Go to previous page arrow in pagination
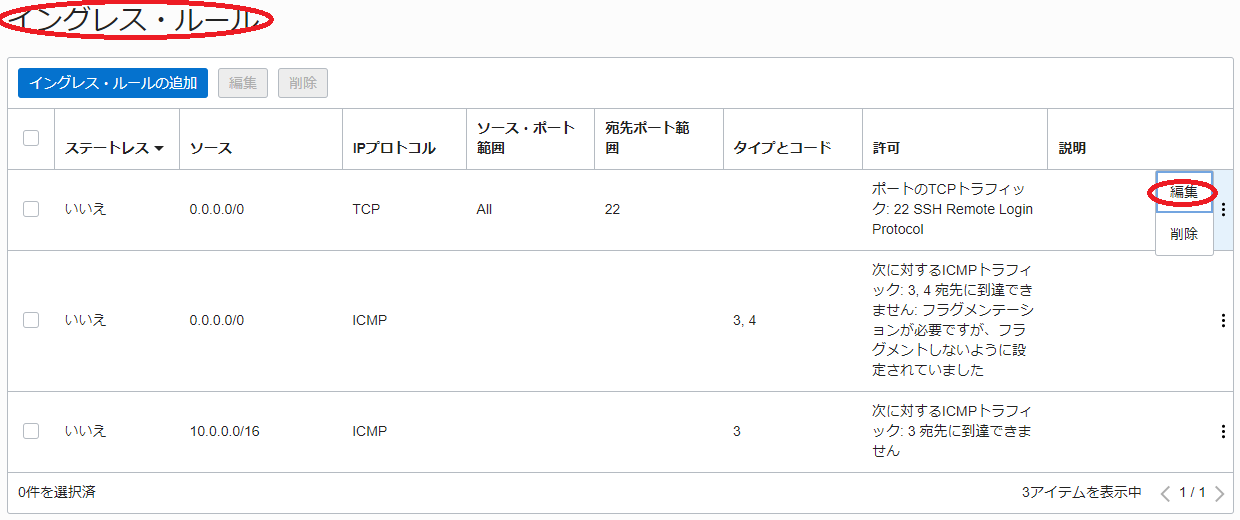 (1165, 493)
